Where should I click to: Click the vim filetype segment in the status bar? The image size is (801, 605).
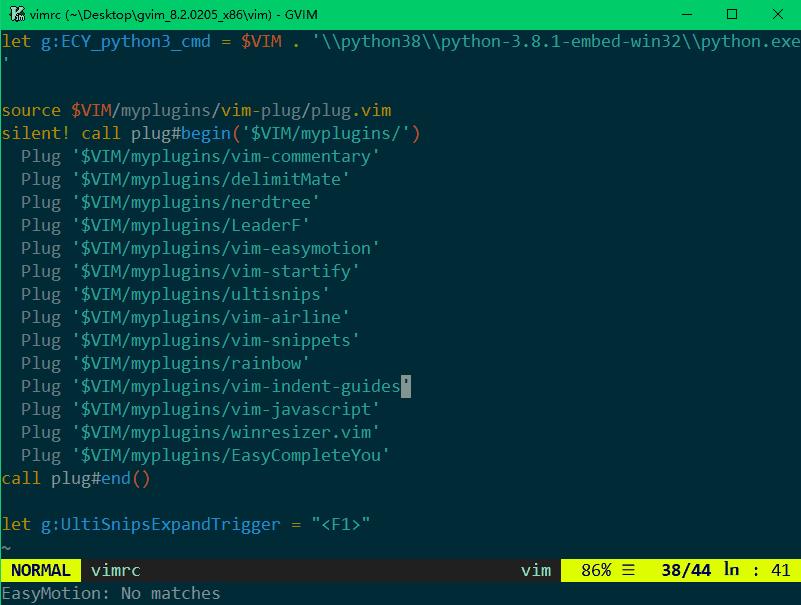[x=535, y=569]
